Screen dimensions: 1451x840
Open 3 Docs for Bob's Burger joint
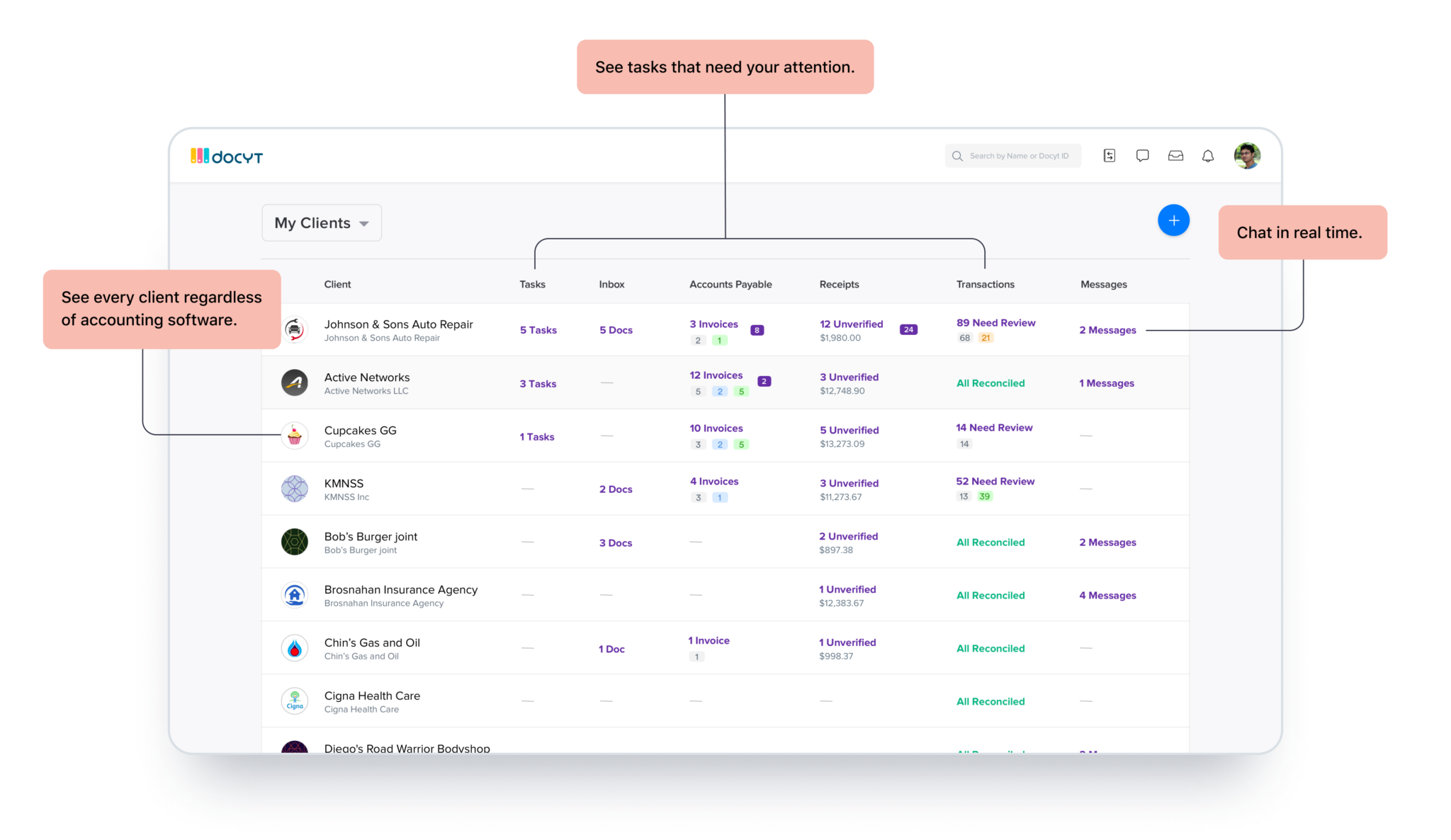615,543
